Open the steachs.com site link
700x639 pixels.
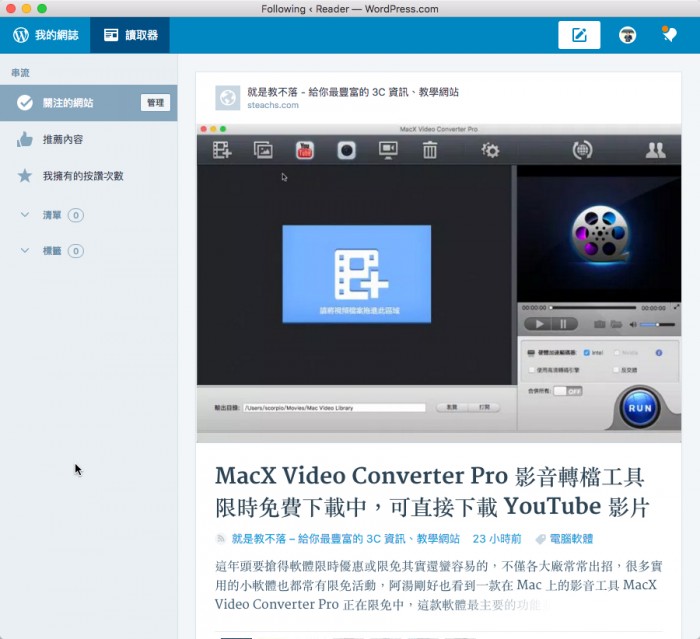(x=273, y=105)
